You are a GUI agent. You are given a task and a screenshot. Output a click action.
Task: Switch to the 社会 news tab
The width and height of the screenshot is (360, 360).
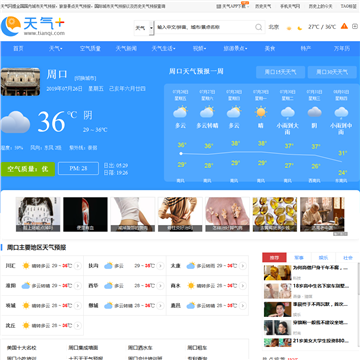point(348,258)
